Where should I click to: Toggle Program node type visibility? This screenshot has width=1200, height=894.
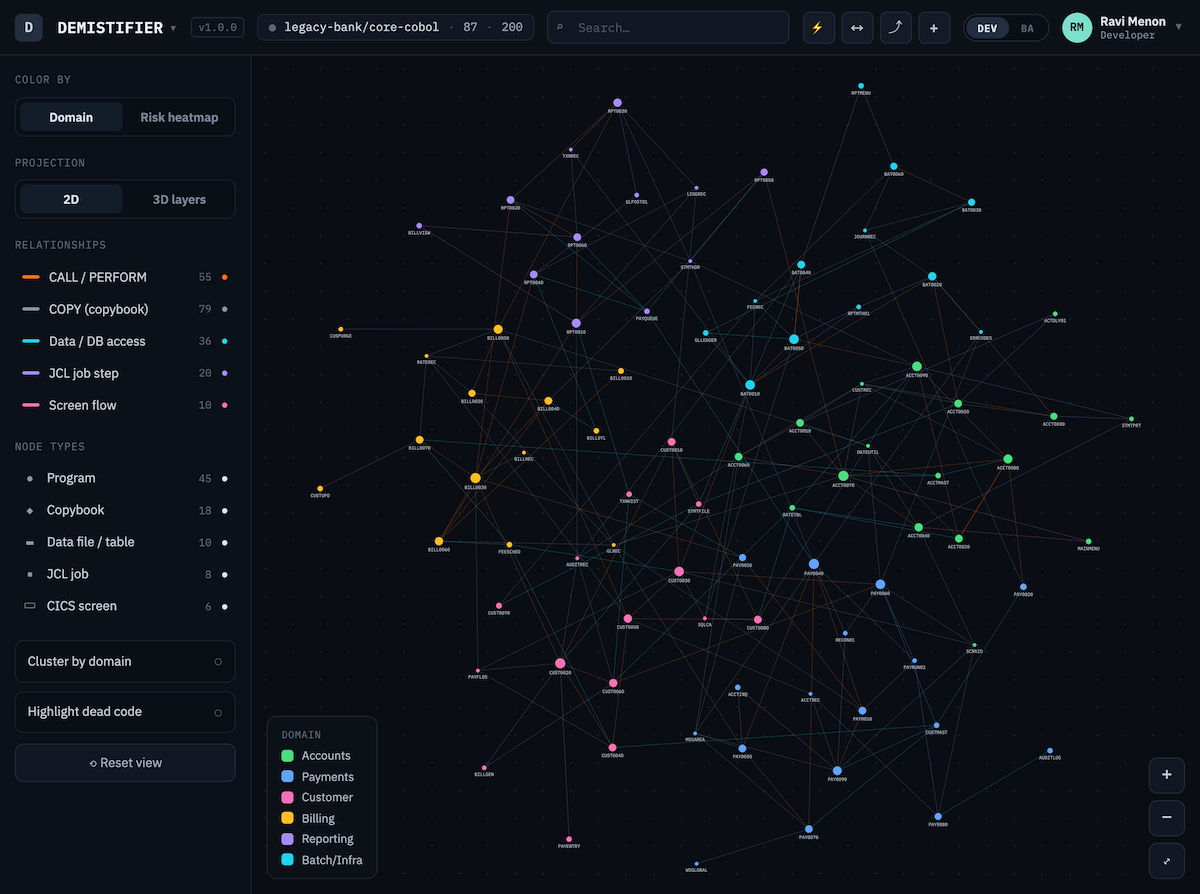click(x=125, y=478)
